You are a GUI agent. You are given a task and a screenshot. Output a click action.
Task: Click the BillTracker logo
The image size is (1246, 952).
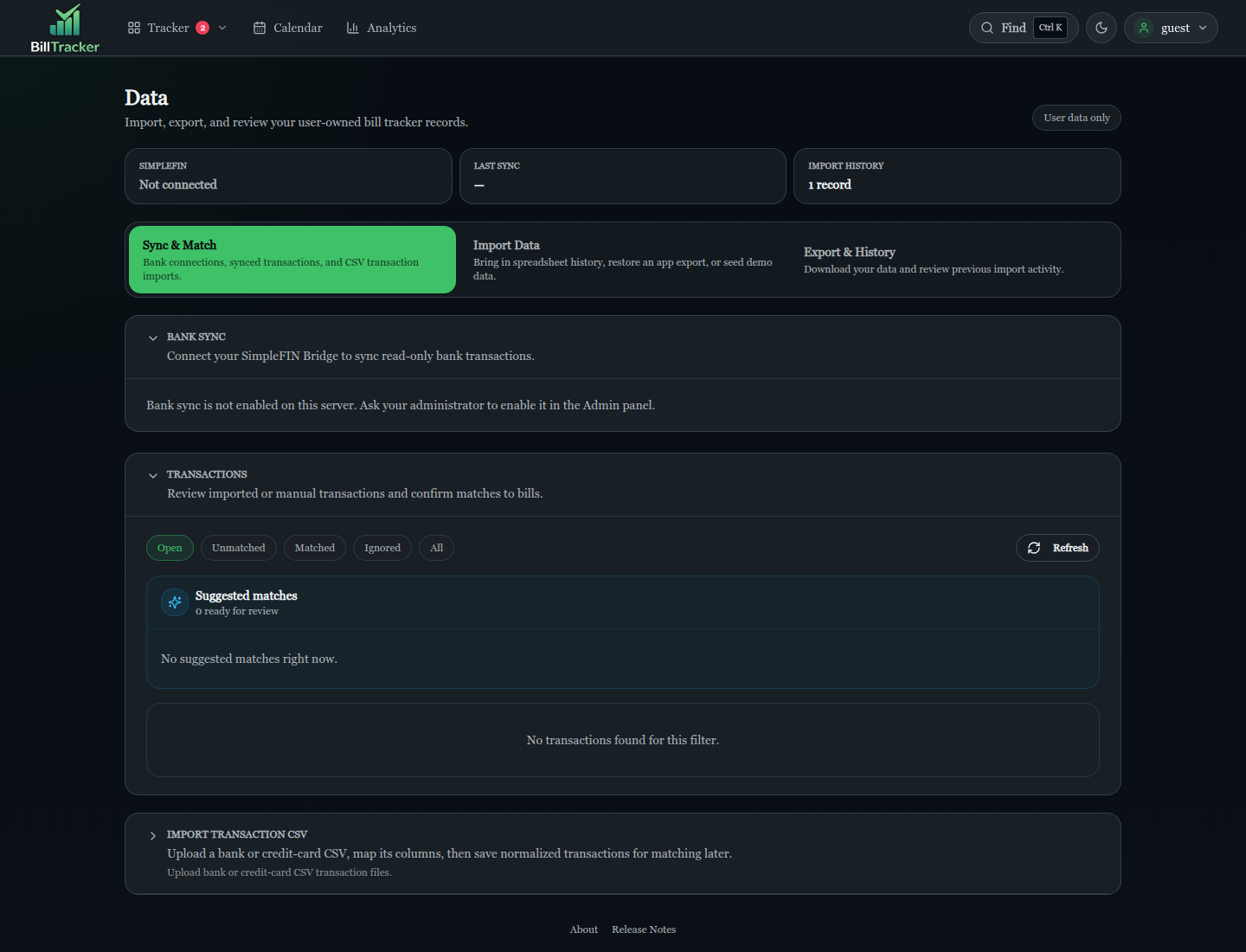pos(65,28)
